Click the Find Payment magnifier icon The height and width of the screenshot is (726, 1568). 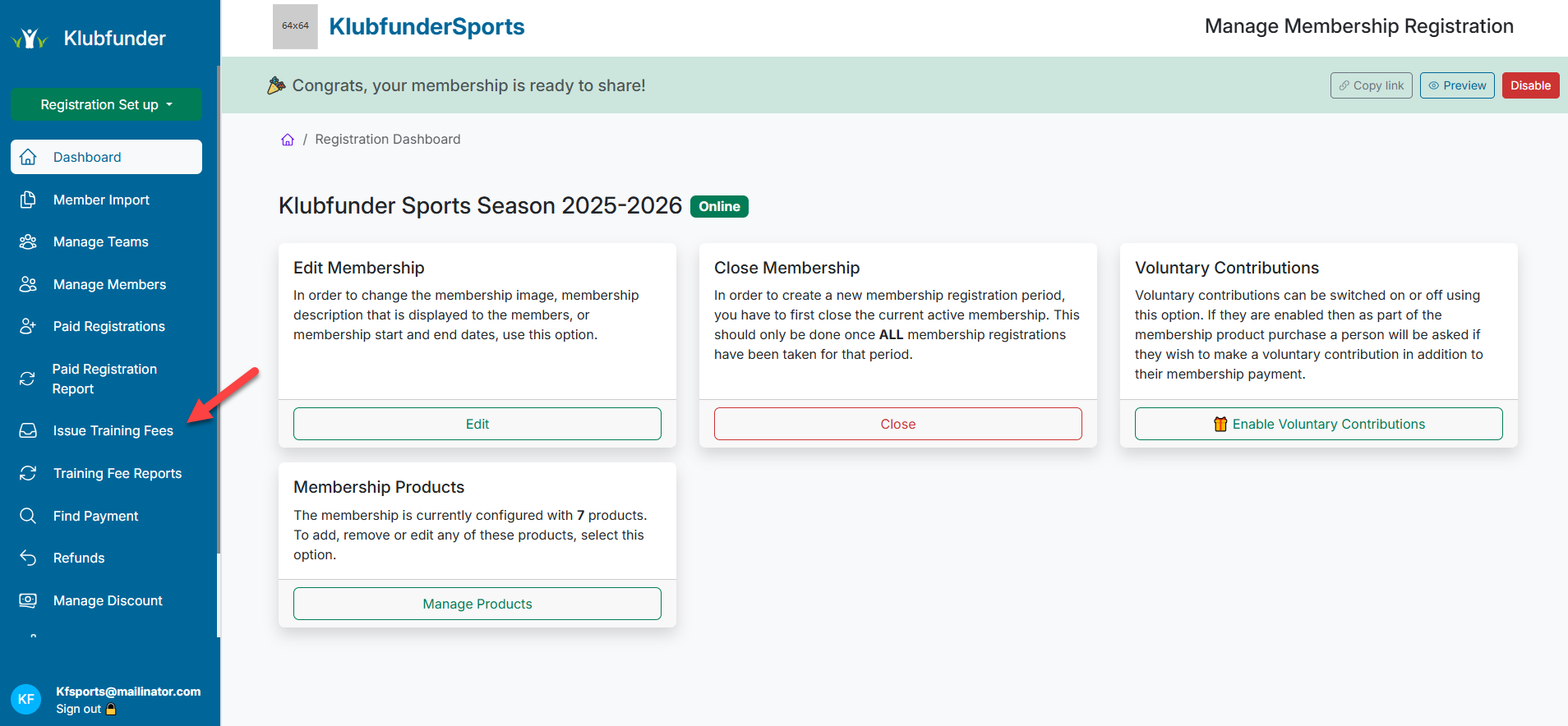point(28,516)
